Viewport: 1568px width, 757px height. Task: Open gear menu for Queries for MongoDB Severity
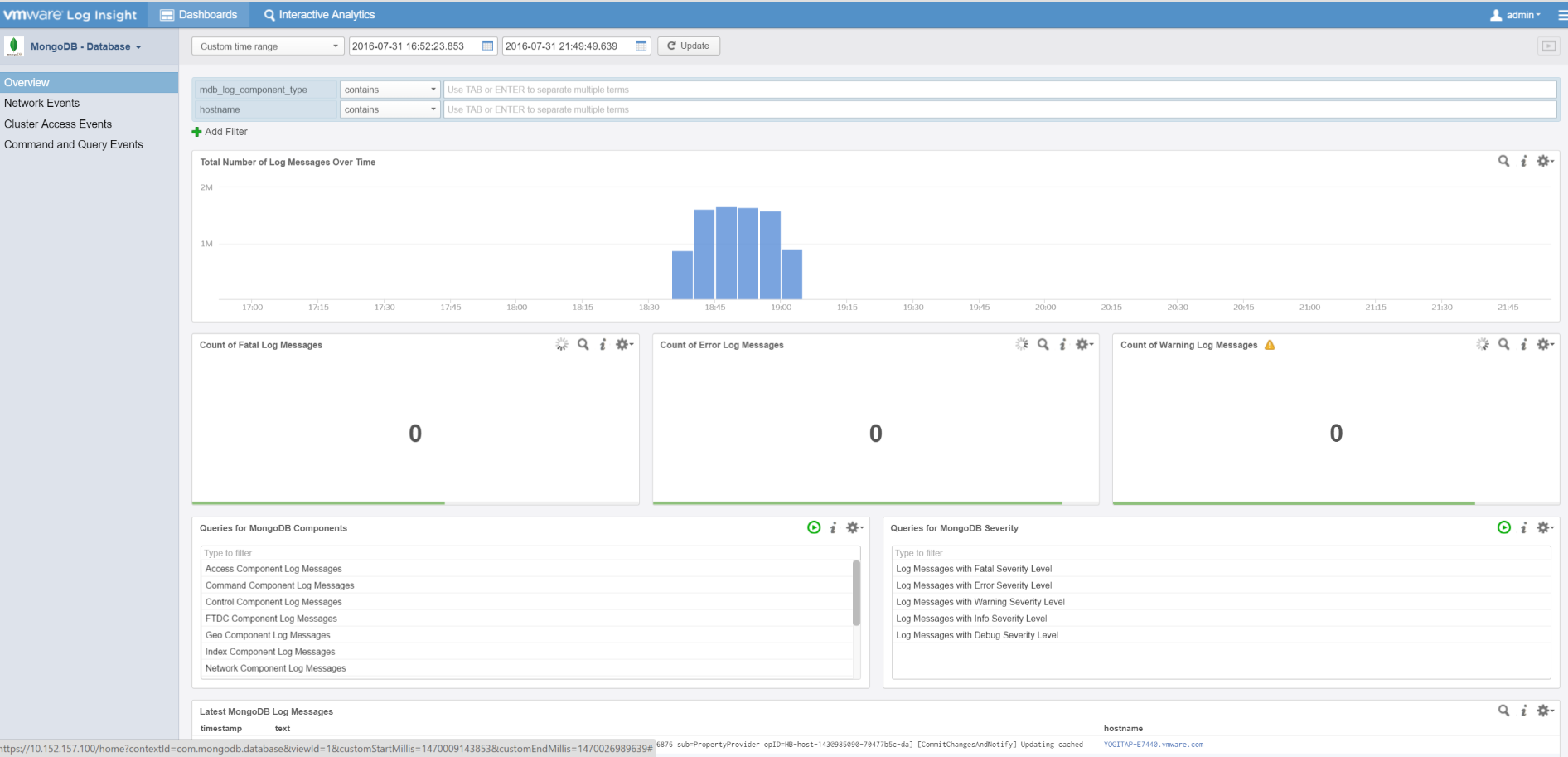1546,527
